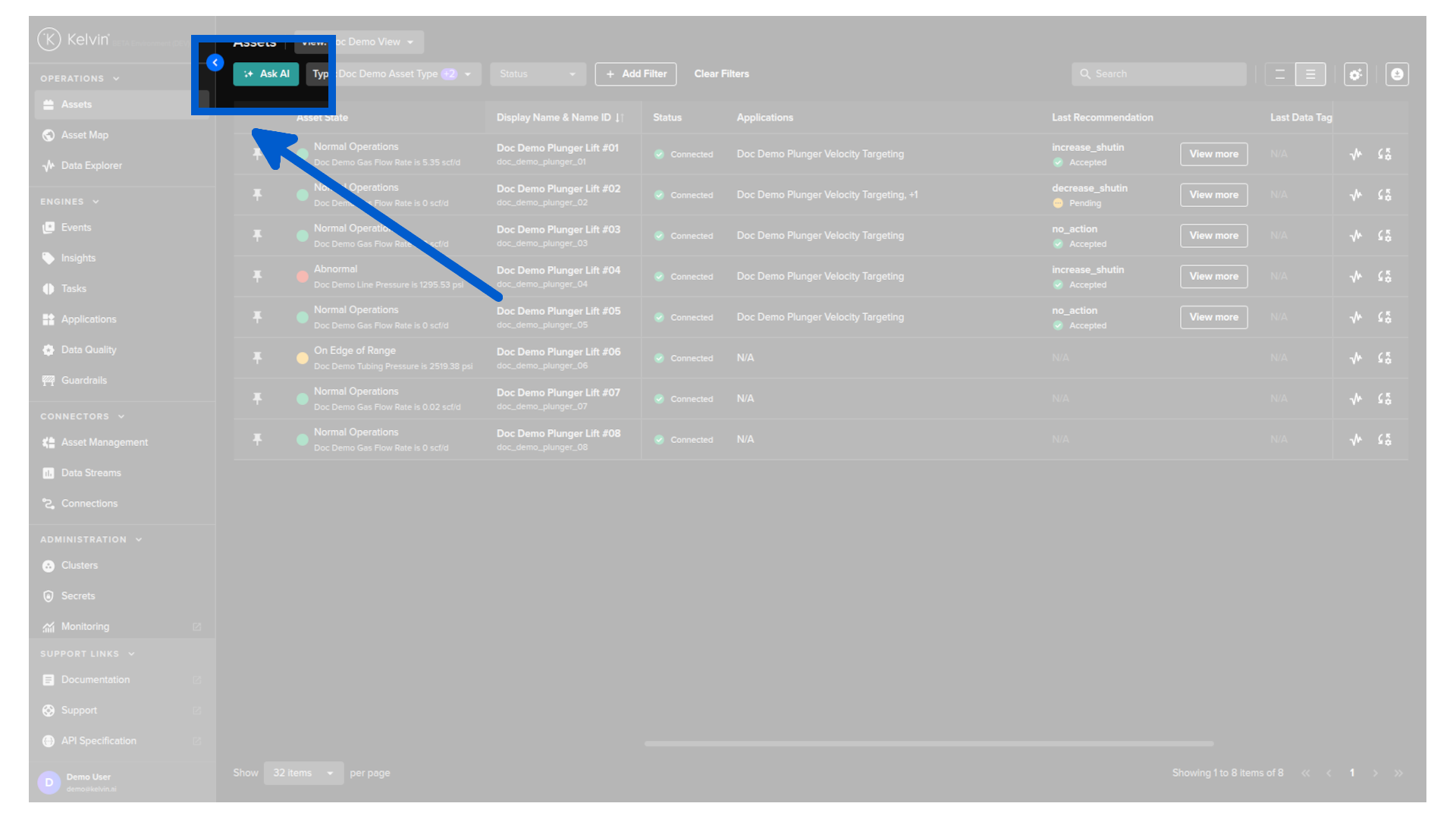
Task: Open data explorer waveform icon for Plunger Lift #07
Action: click(x=1356, y=399)
